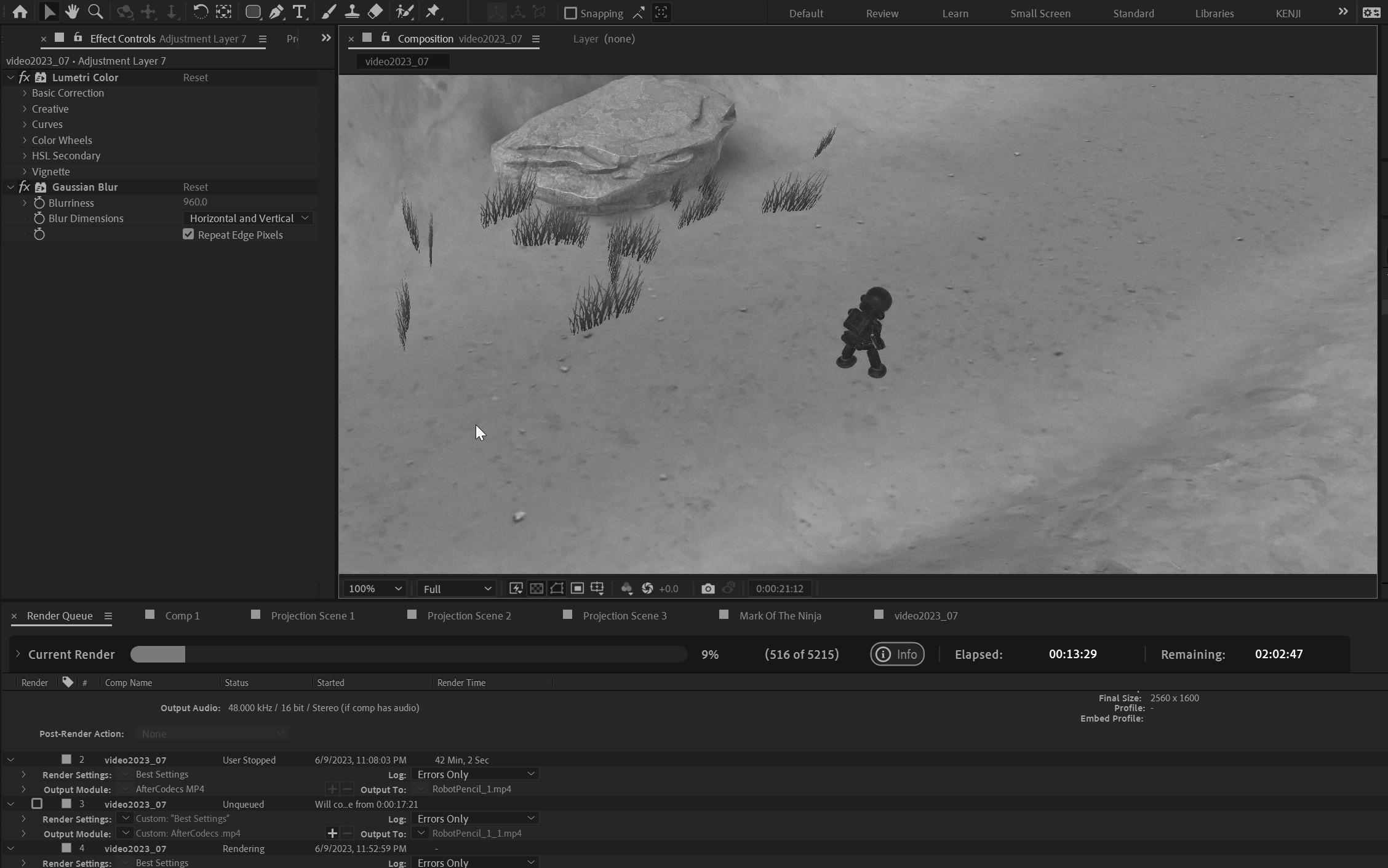Open the 100% magnification dropdown
Screen dimensions: 1388x868
point(375,589)
